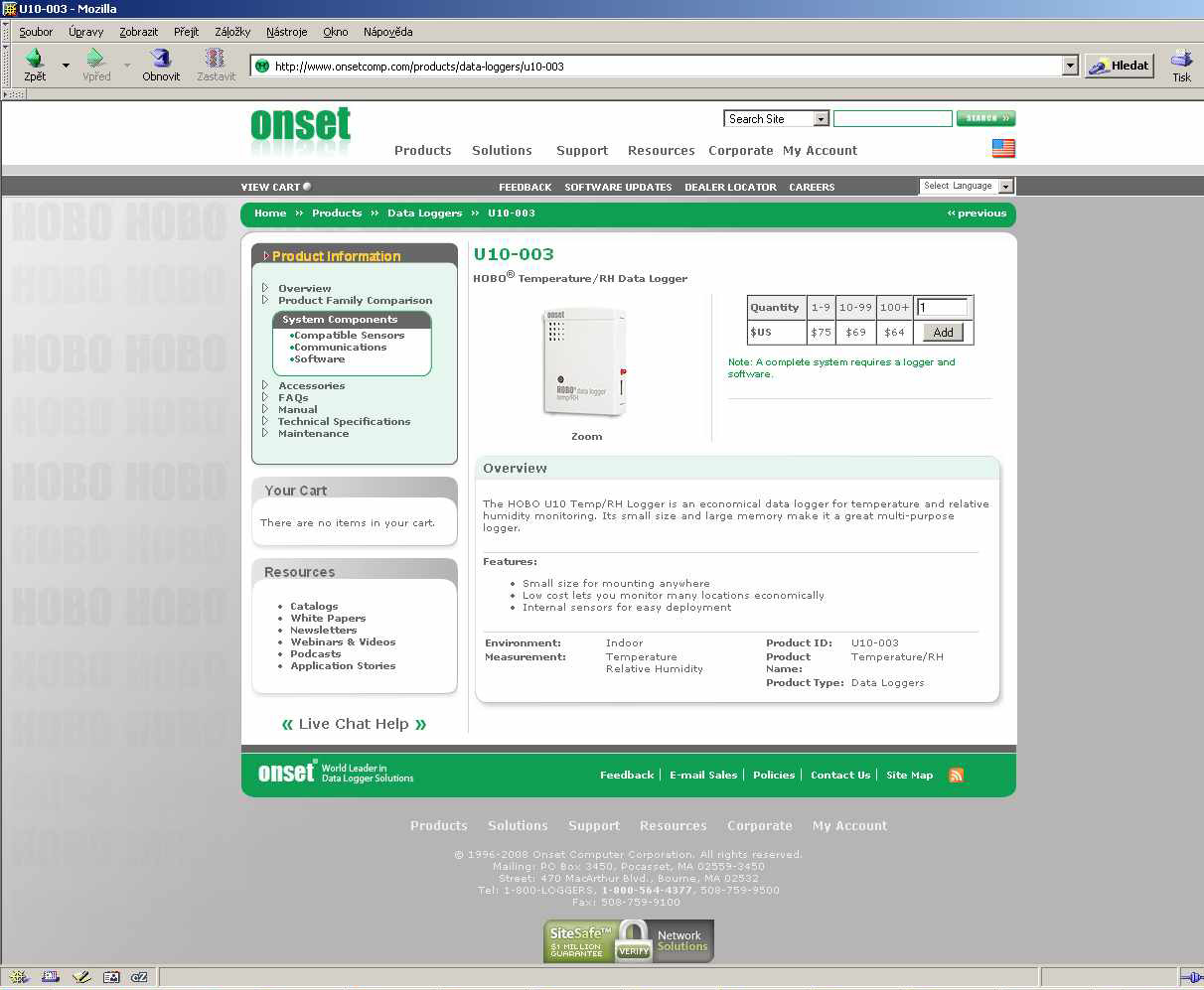Viewport: 1204px width, 990px height.
Task: Open Navigator icon in status bar
Action: coord(20,977)
